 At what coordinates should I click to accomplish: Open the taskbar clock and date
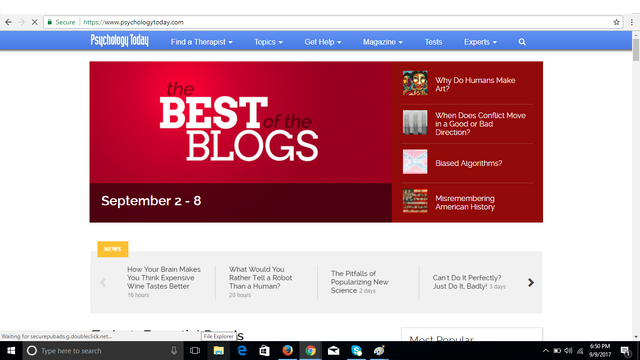point(600,351)
